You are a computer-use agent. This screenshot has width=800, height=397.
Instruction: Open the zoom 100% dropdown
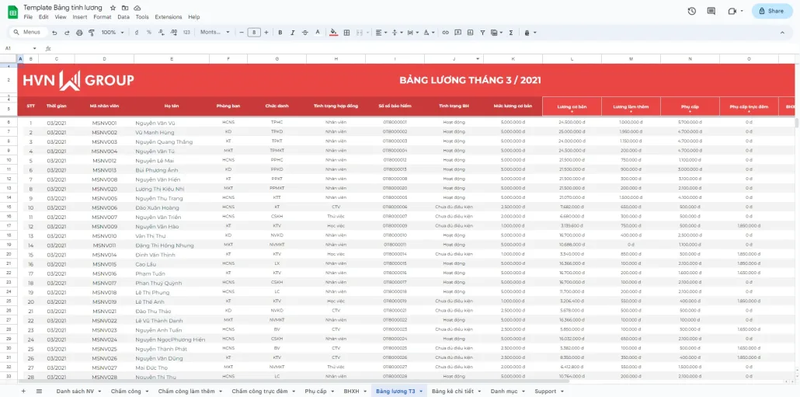point(112,33)
